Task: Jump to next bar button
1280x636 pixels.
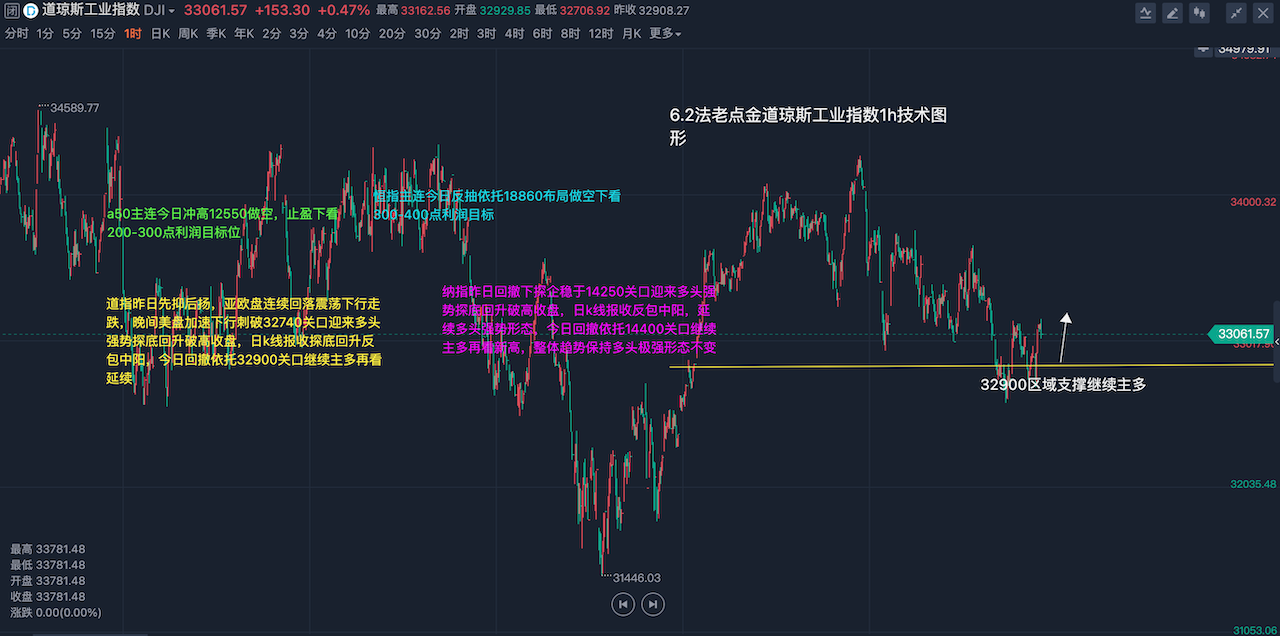Action: [x=653, y=604]
